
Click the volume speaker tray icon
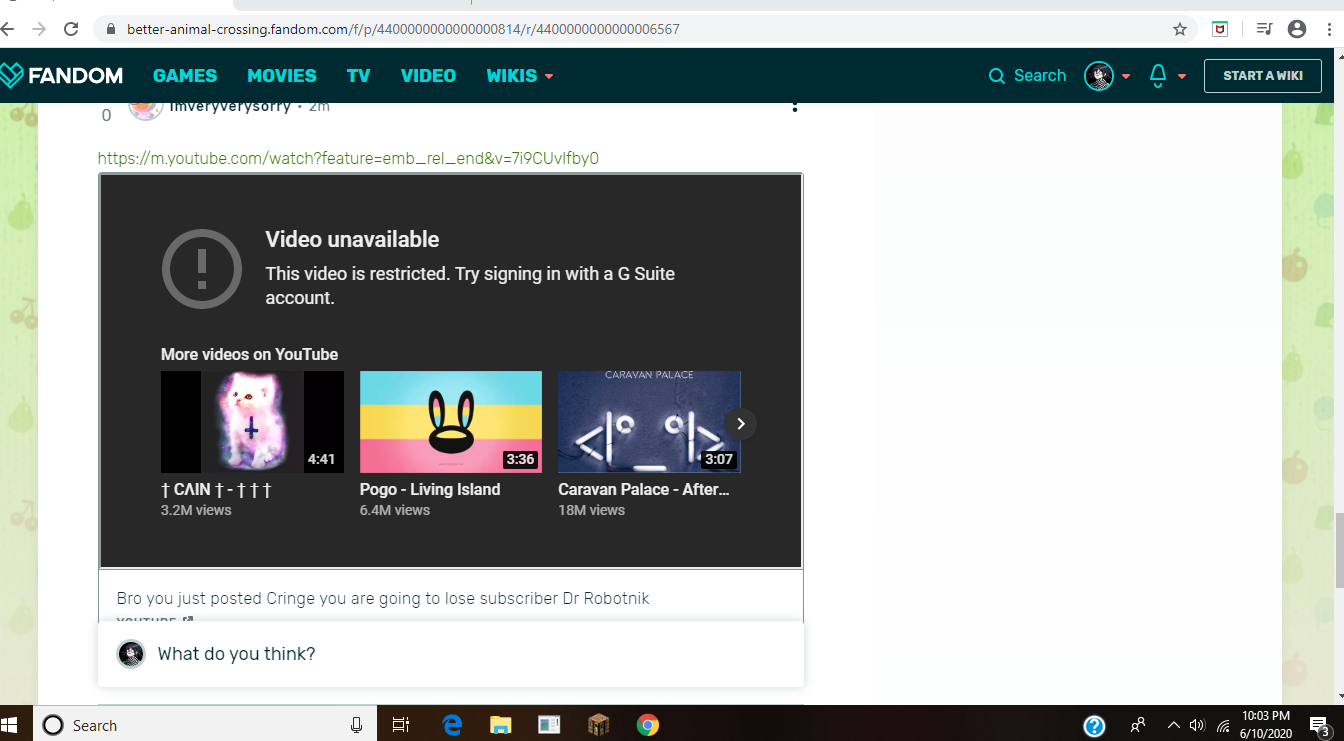pyautogui.click(x=1198, y=725)
